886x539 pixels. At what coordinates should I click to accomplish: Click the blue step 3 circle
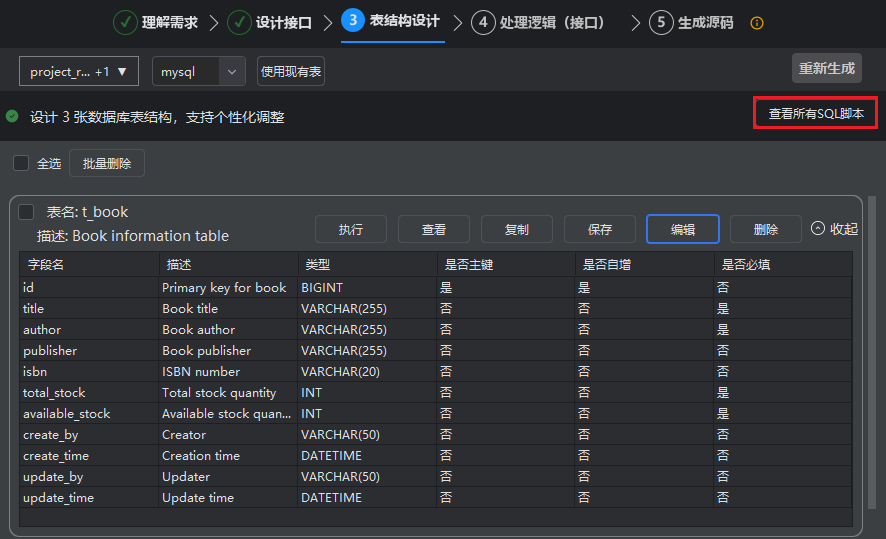353,21
